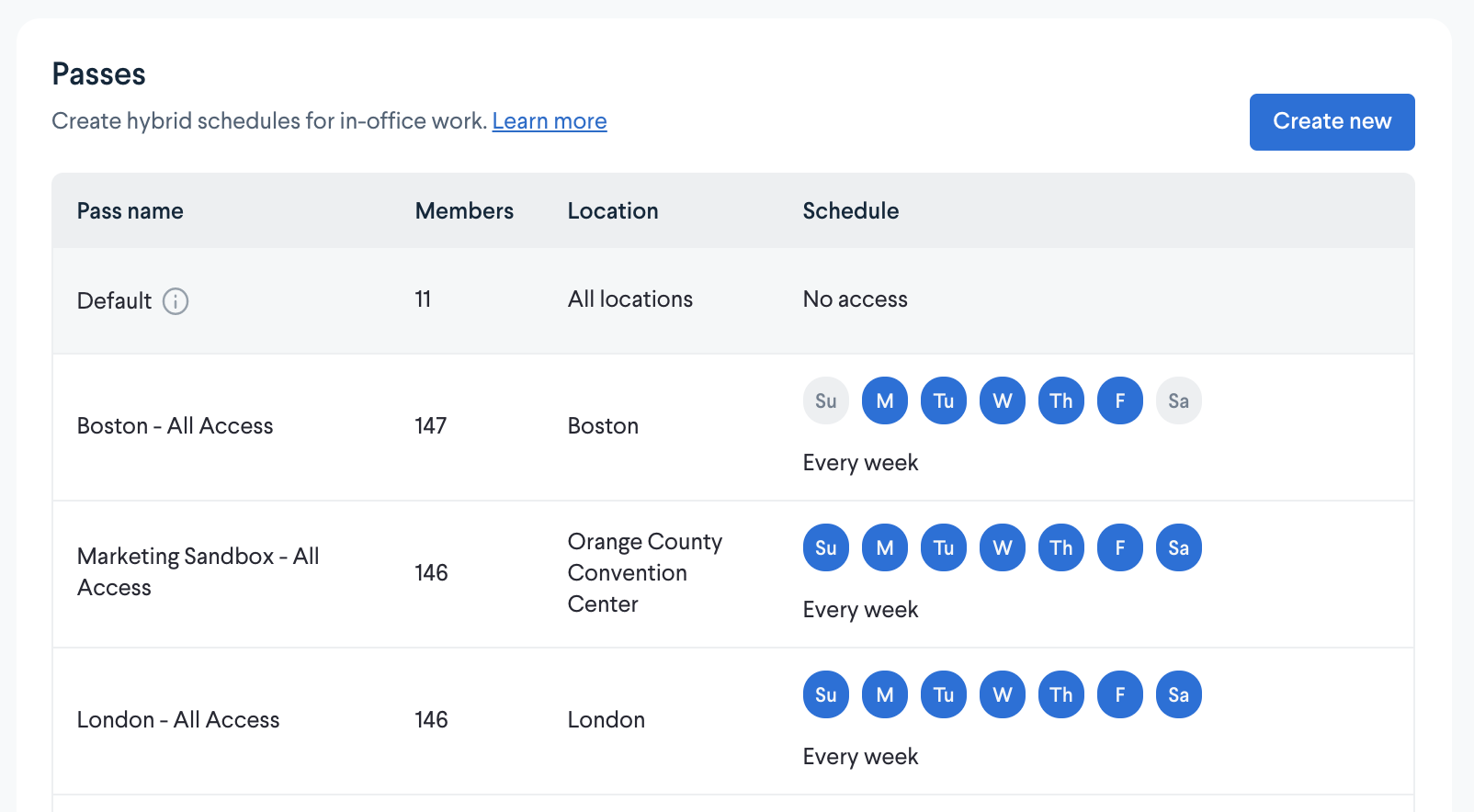Click Every week in Marketing Sandbox row
Viewport: 1474px width, 812px height.
861,609
